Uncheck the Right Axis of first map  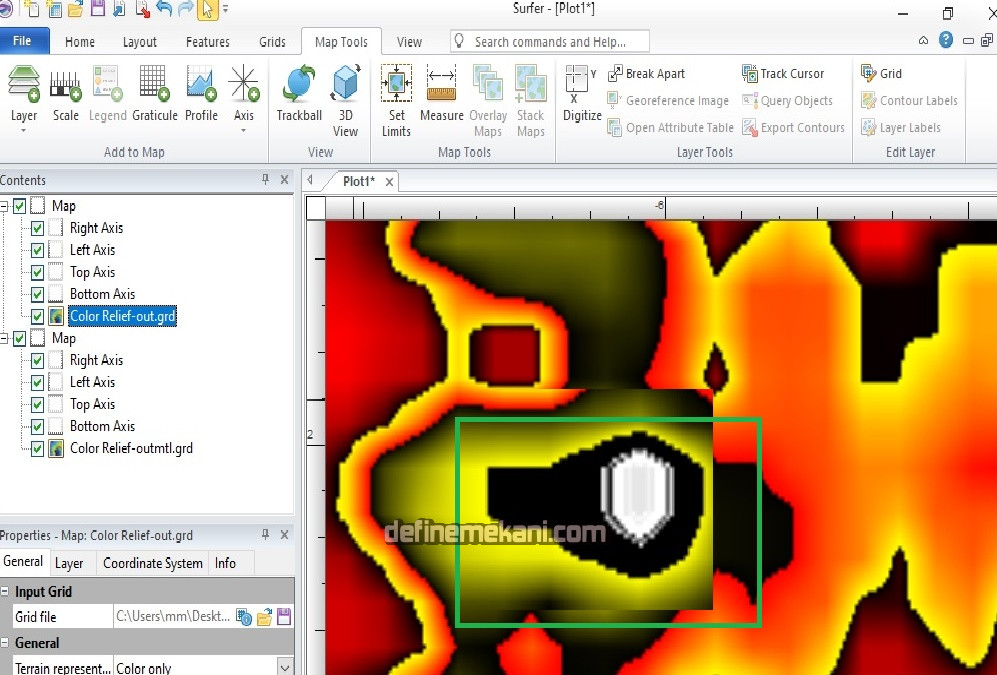pos(37,228)
